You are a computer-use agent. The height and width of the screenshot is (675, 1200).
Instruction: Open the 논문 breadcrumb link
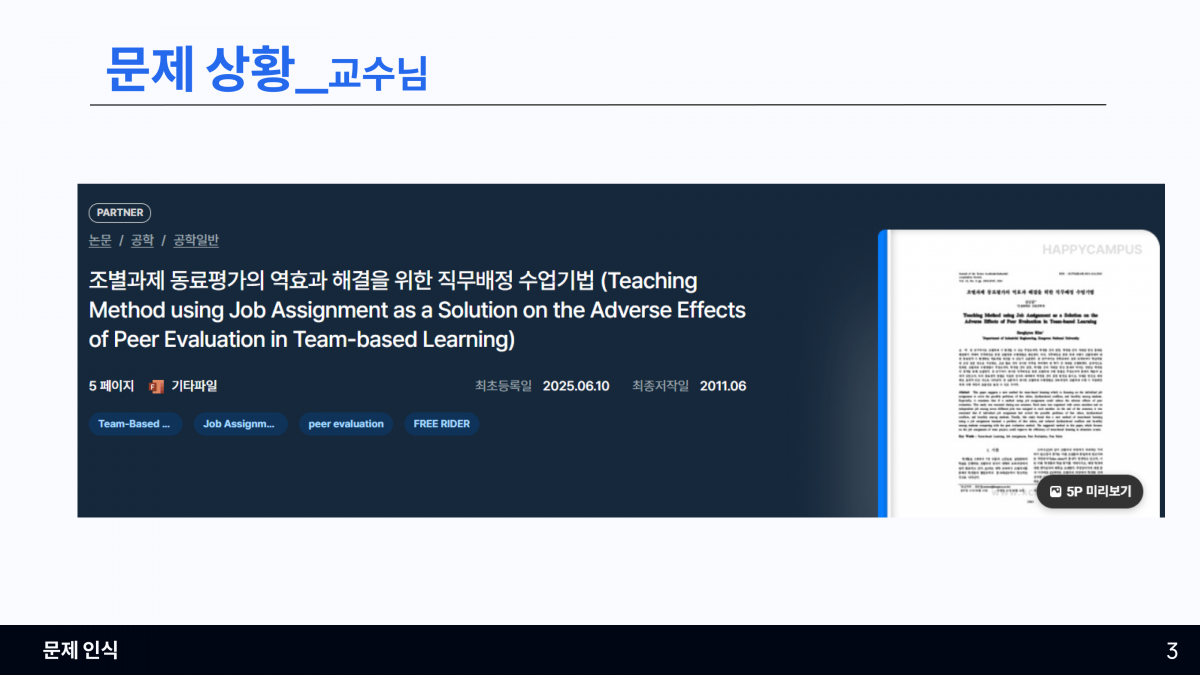pyautogui.click(x=100, y=240)
